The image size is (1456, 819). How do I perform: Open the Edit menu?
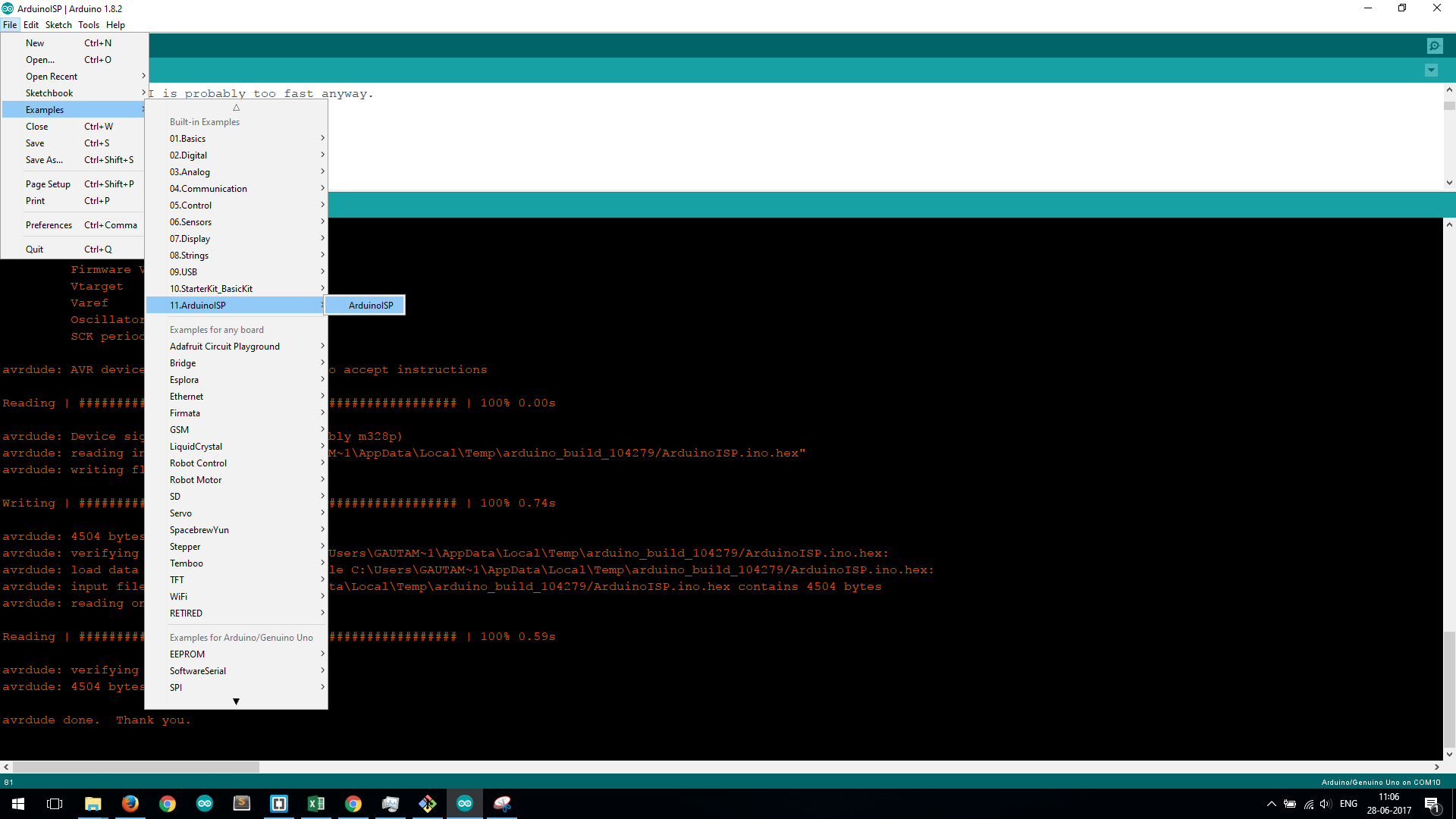pos(31,25)
